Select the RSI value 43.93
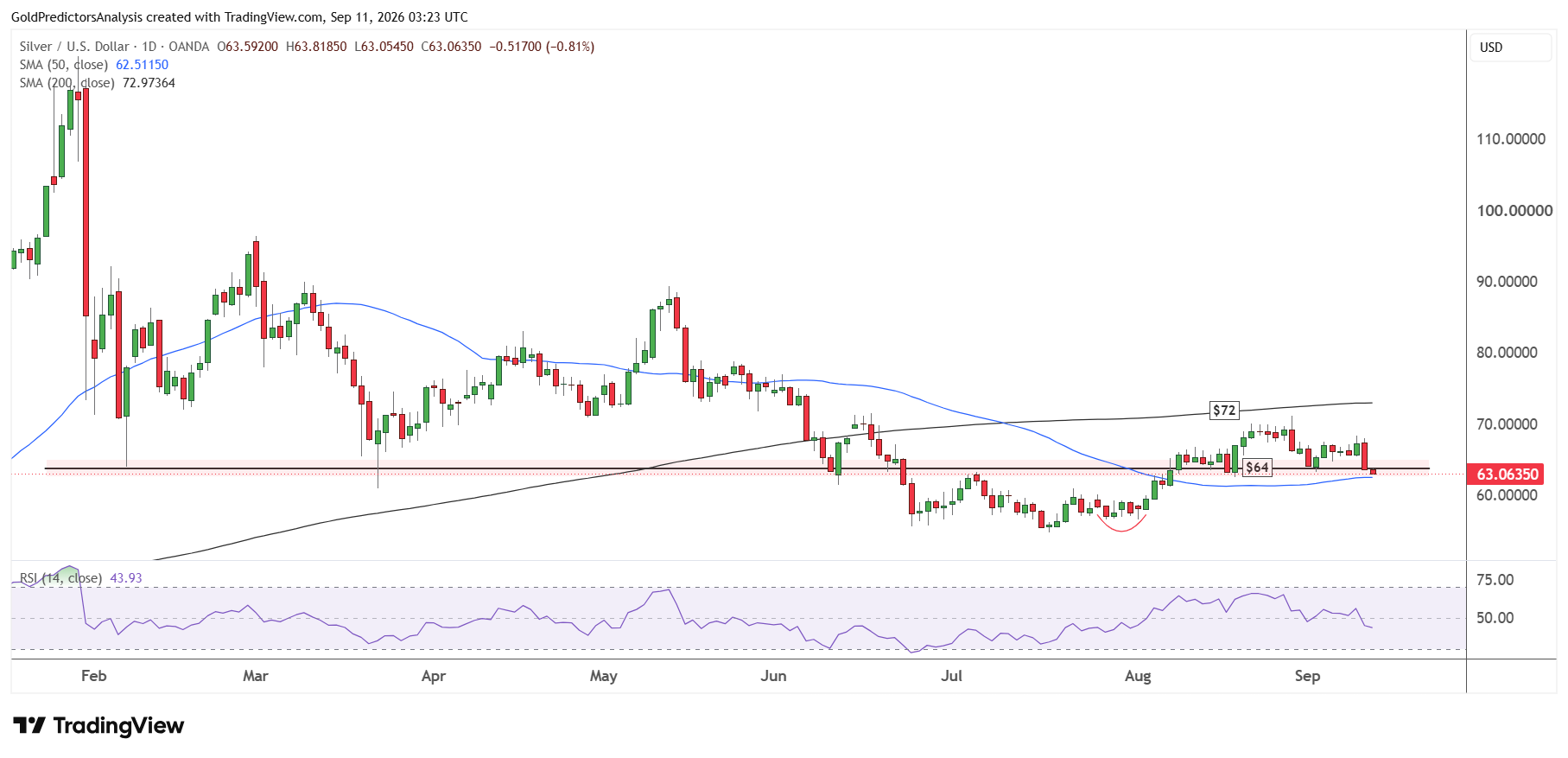The image size is (1568, 758). coord(126,578)
